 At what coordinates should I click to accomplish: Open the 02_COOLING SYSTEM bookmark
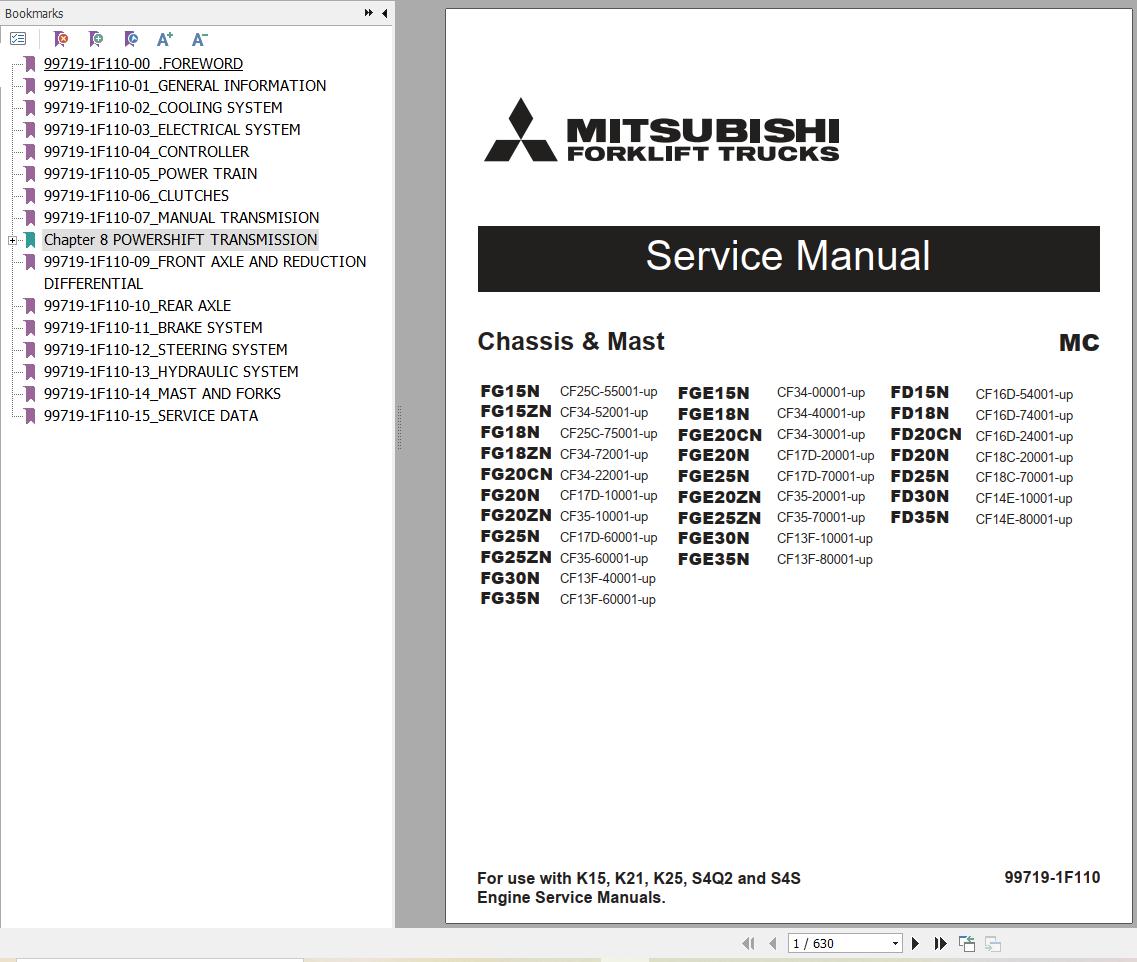click(x=162, y=107)
